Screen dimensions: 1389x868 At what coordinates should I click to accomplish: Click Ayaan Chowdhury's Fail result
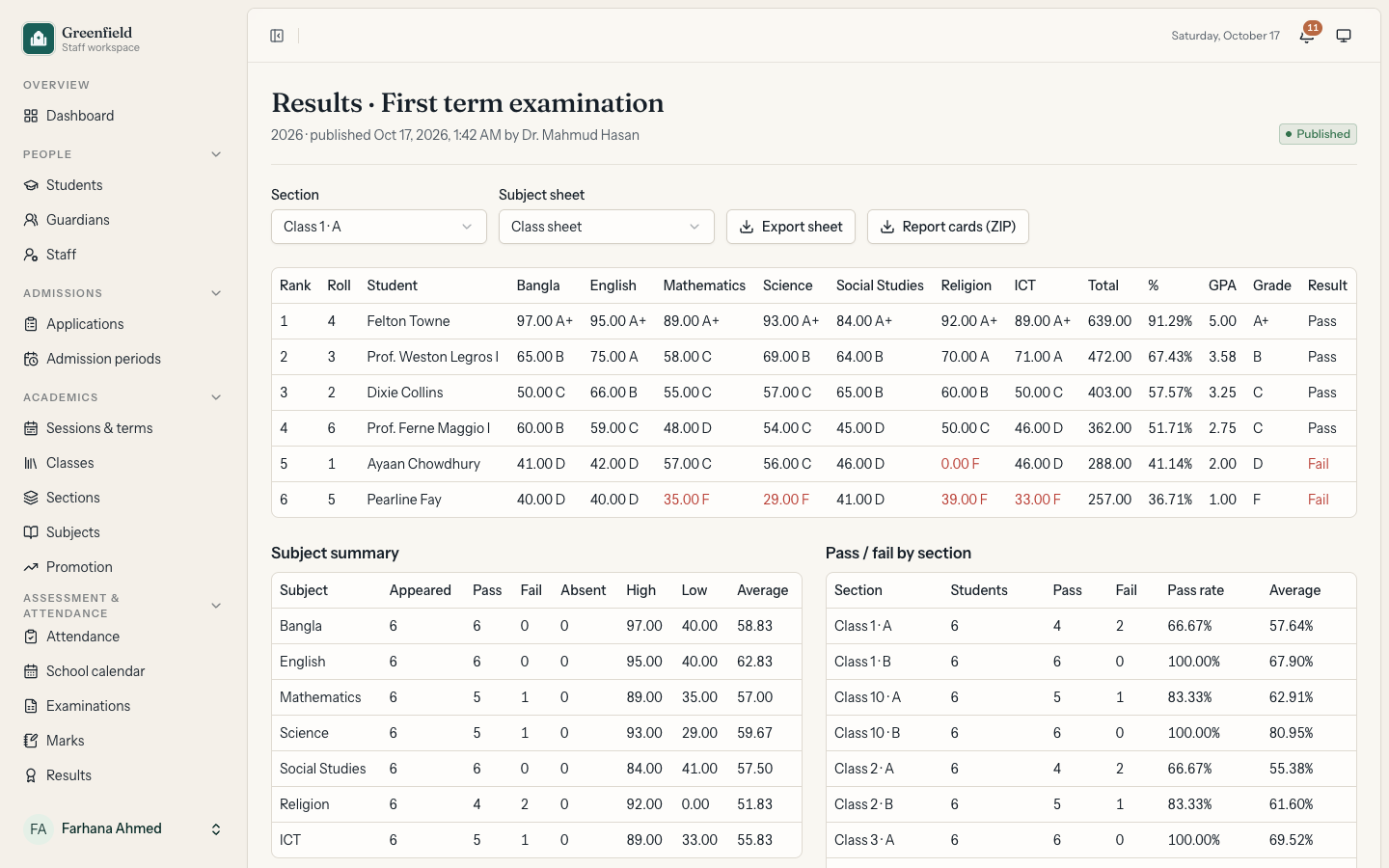click(1319, 464)
